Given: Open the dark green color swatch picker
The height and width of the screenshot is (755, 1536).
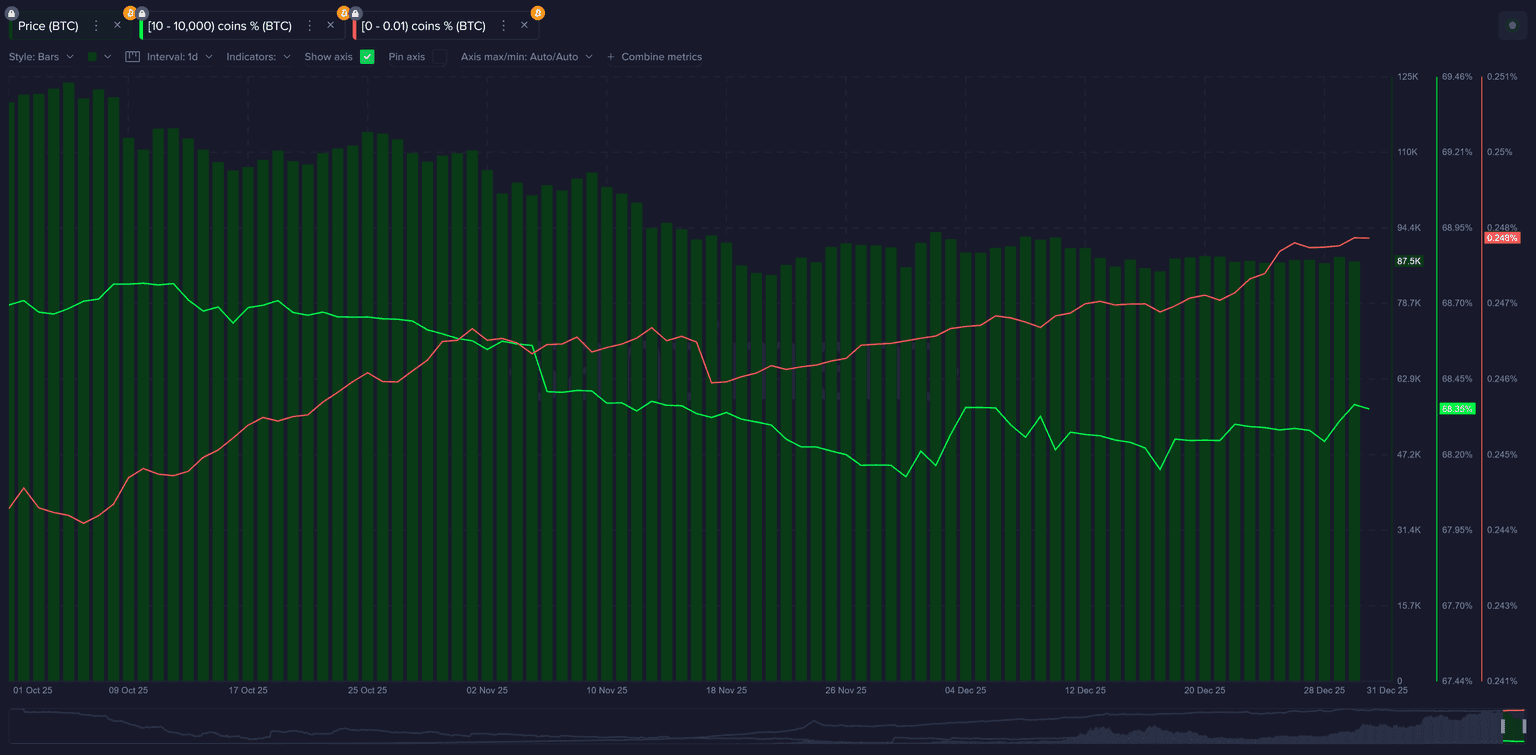Looking at the screenshot, I should (x=98, y=57).
